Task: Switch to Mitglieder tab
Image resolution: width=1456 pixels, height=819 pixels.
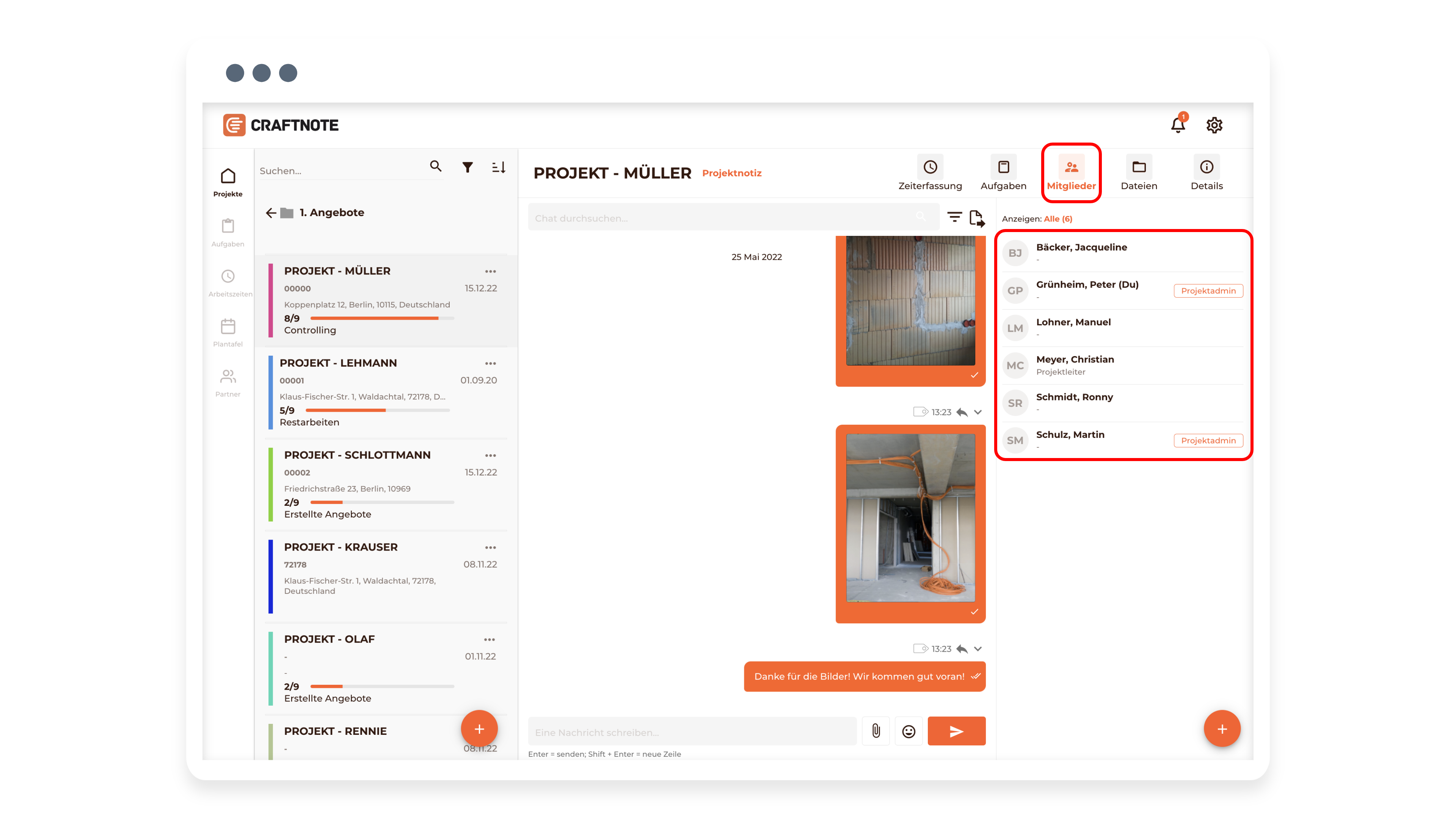Action: [1071, 173]
